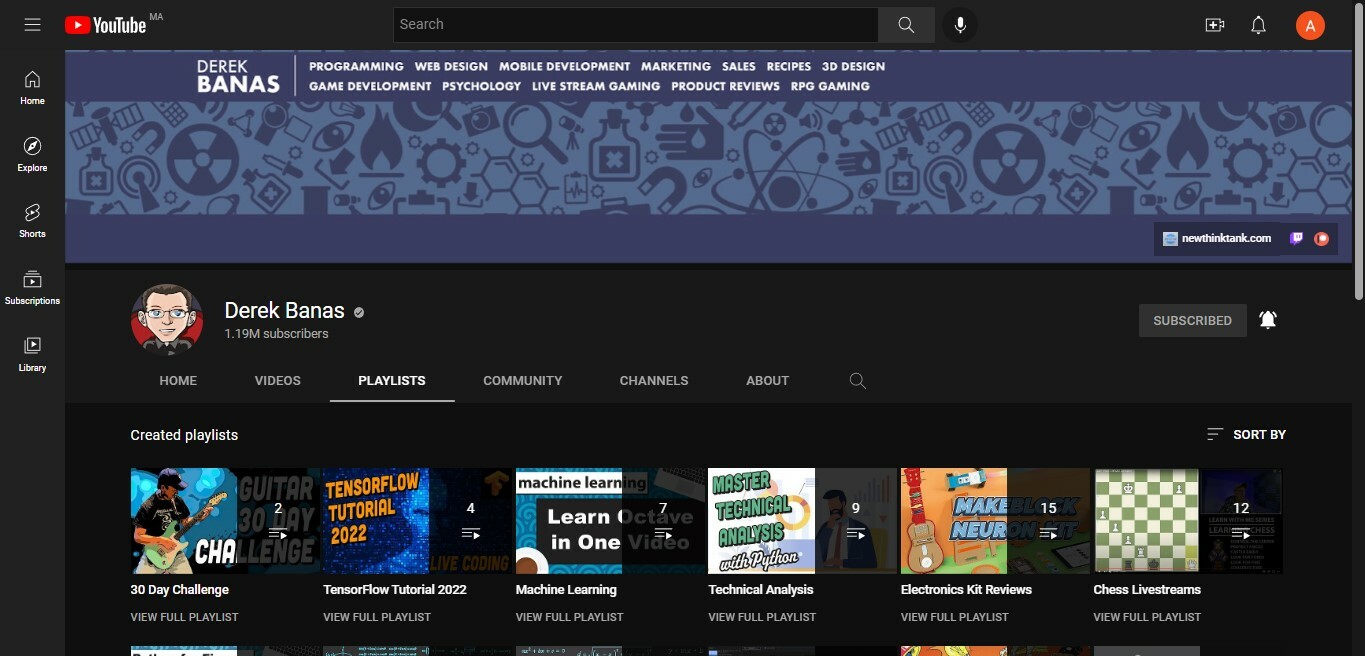
Task: Click Derek Banas channel name
Action: [284, 311]
